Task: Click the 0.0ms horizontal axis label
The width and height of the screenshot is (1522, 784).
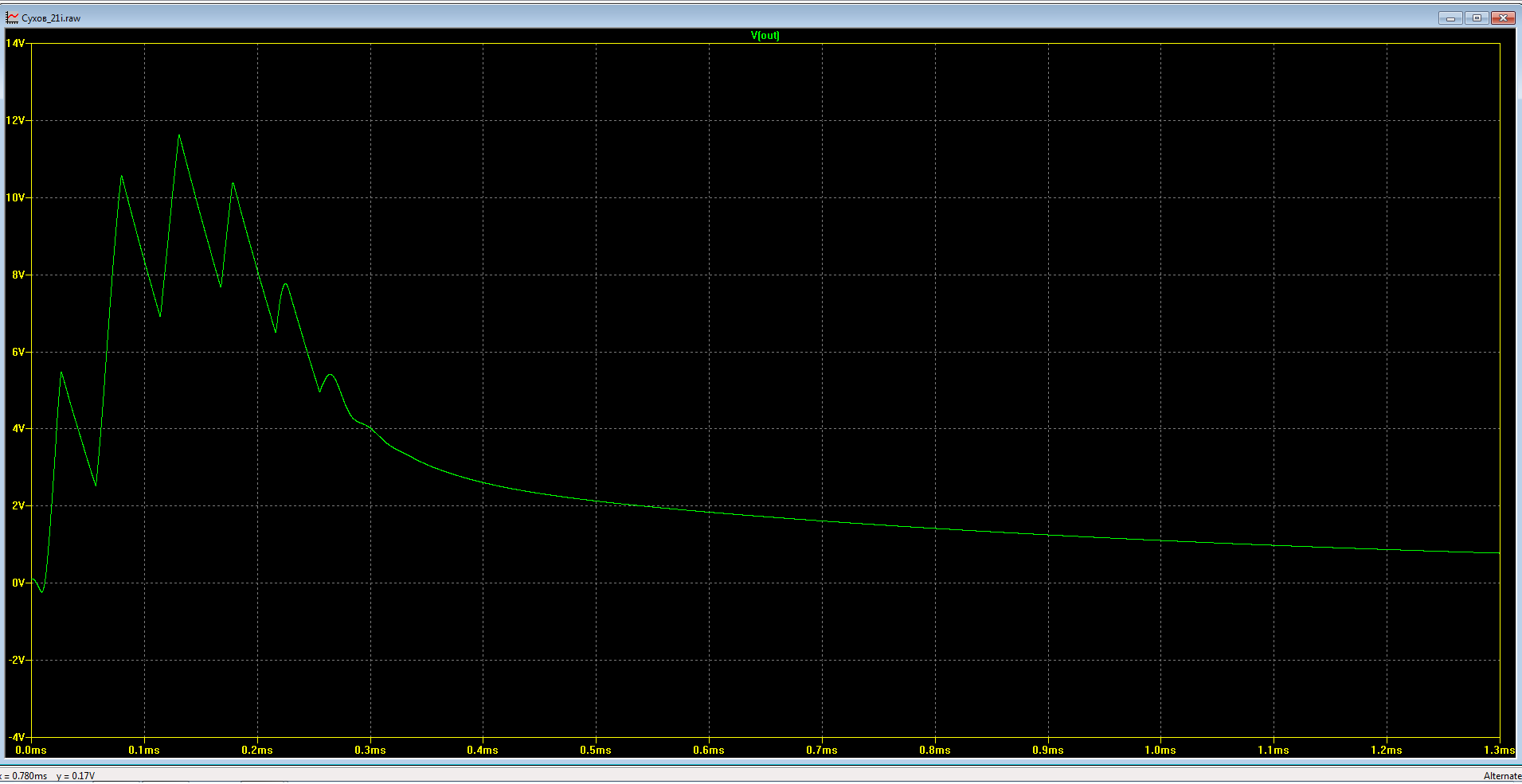Action: click(x=31, y=750)
